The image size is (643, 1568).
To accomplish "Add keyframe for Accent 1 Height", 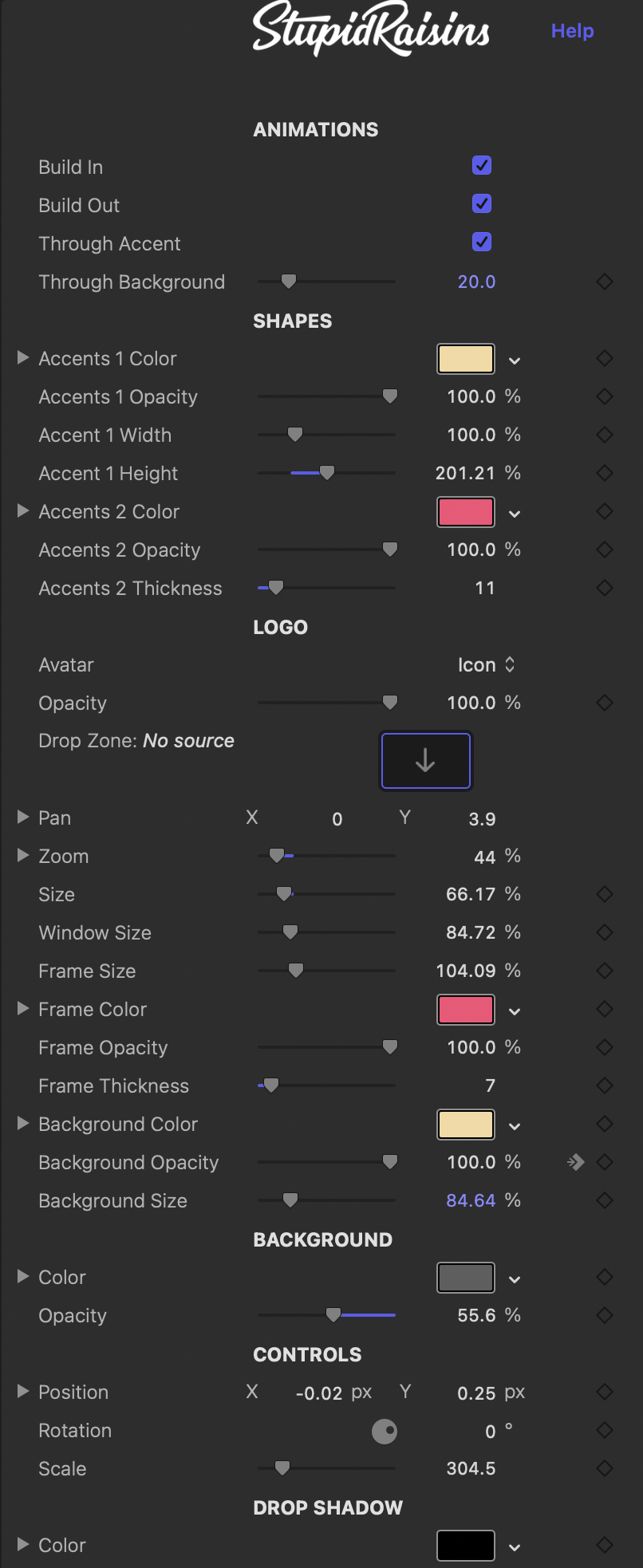I will click(x=605, y=473).
